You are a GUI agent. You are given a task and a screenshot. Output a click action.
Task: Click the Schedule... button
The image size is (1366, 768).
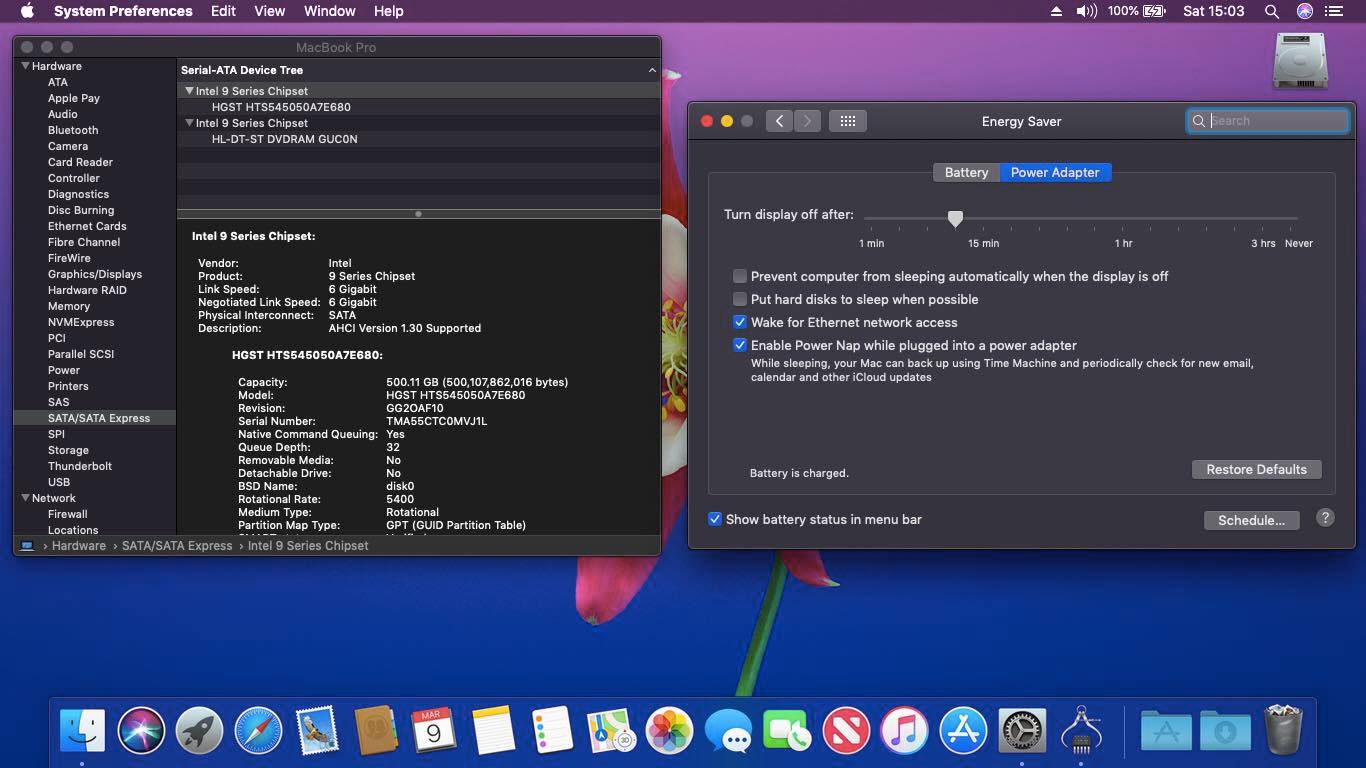coord(1251,520)
